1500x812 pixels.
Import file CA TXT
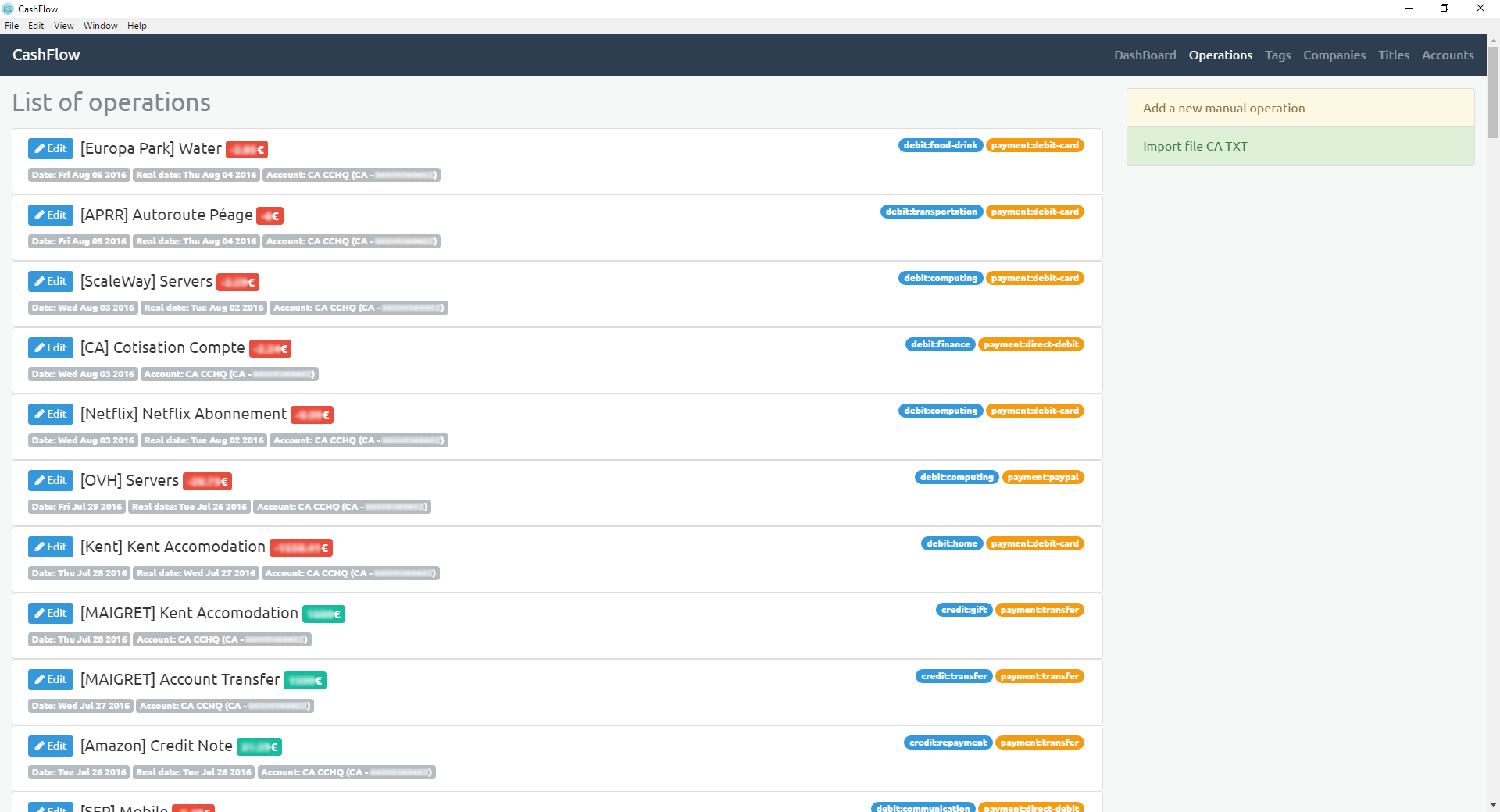tap(1300, 146)
